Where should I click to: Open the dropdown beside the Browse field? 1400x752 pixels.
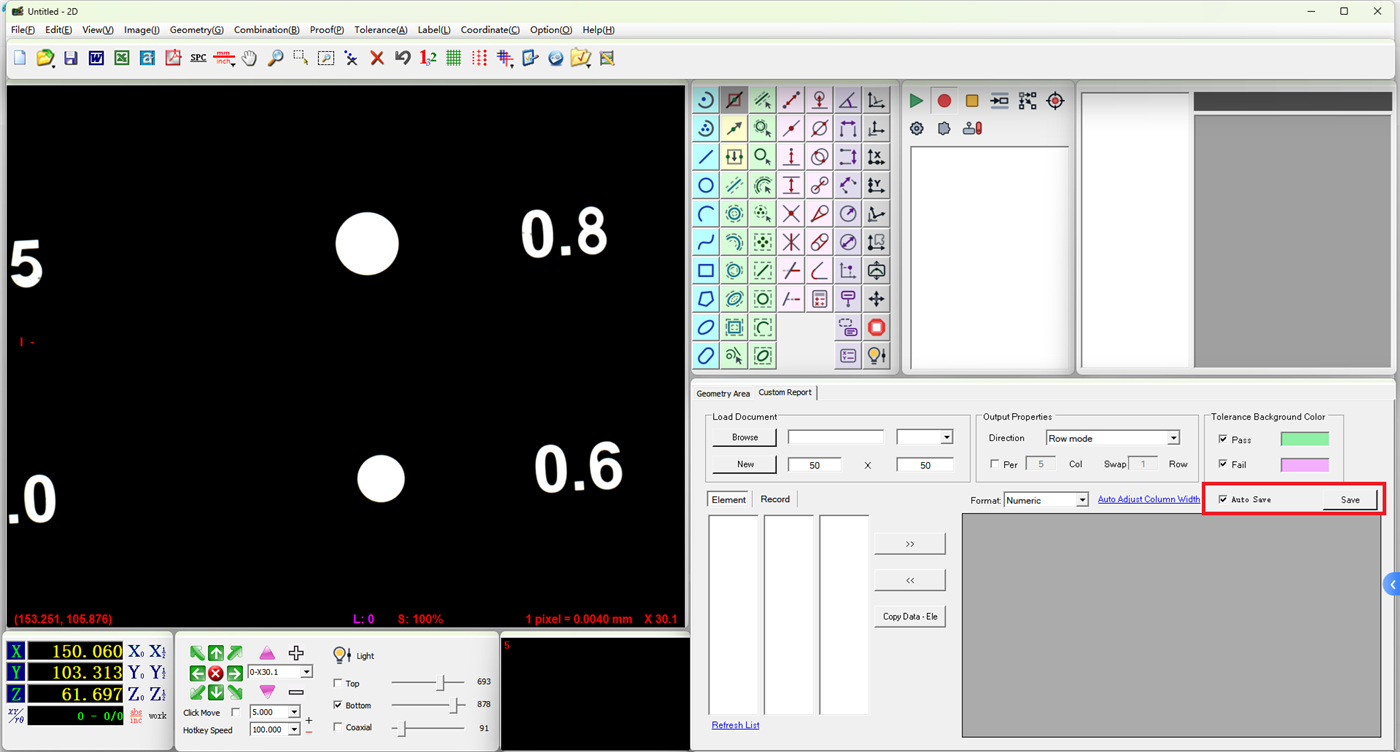tap(946, 437)
